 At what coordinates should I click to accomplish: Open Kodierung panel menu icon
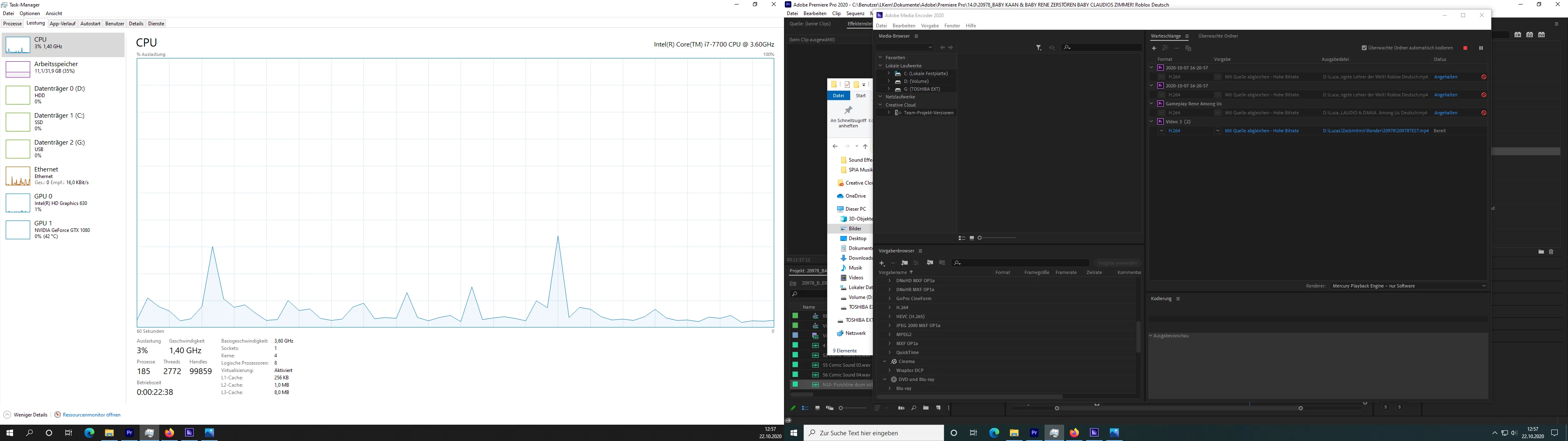1178,298
